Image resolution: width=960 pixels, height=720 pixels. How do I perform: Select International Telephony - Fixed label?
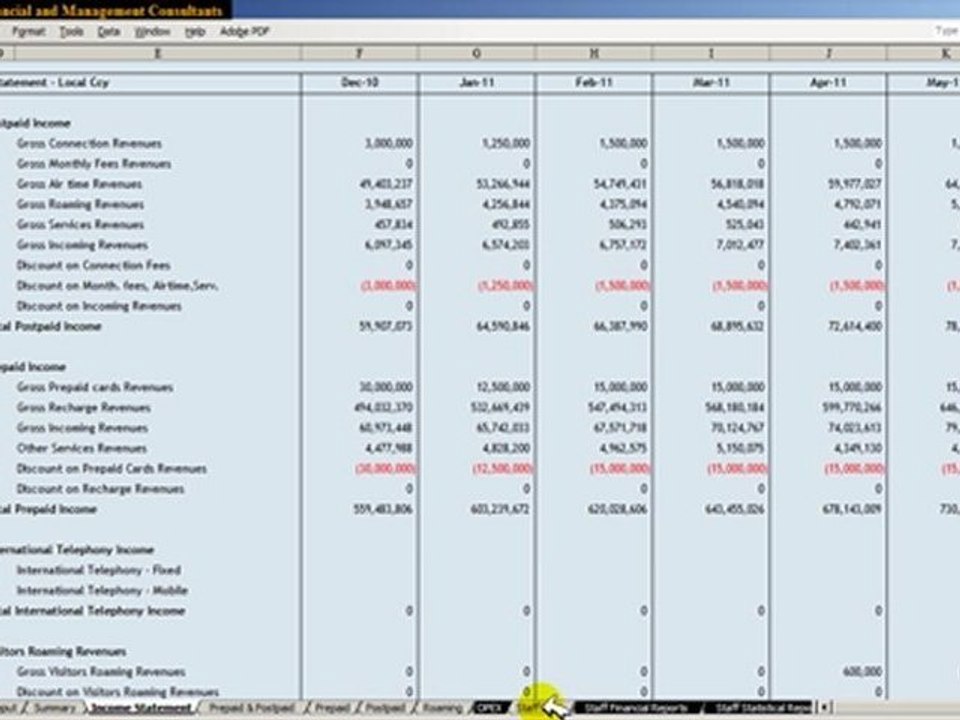[x=99, y=570]
